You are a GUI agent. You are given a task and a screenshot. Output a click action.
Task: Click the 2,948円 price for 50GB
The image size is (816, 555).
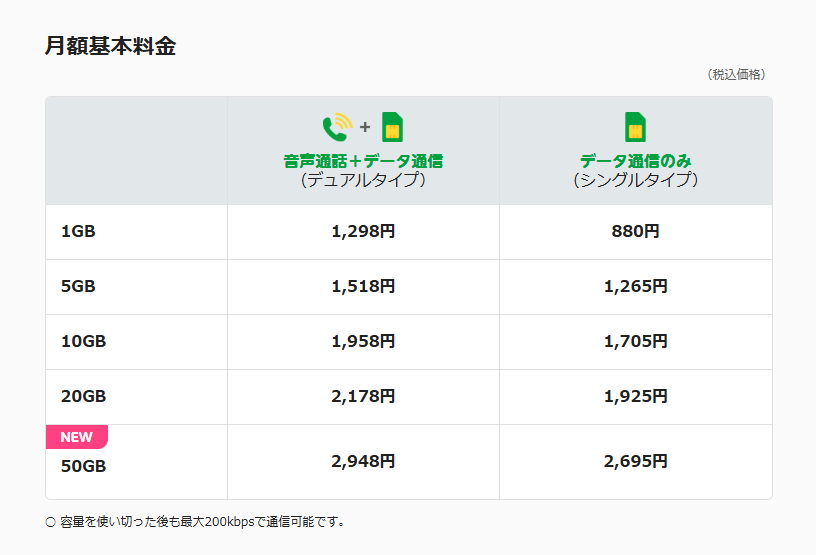(363, 462)
